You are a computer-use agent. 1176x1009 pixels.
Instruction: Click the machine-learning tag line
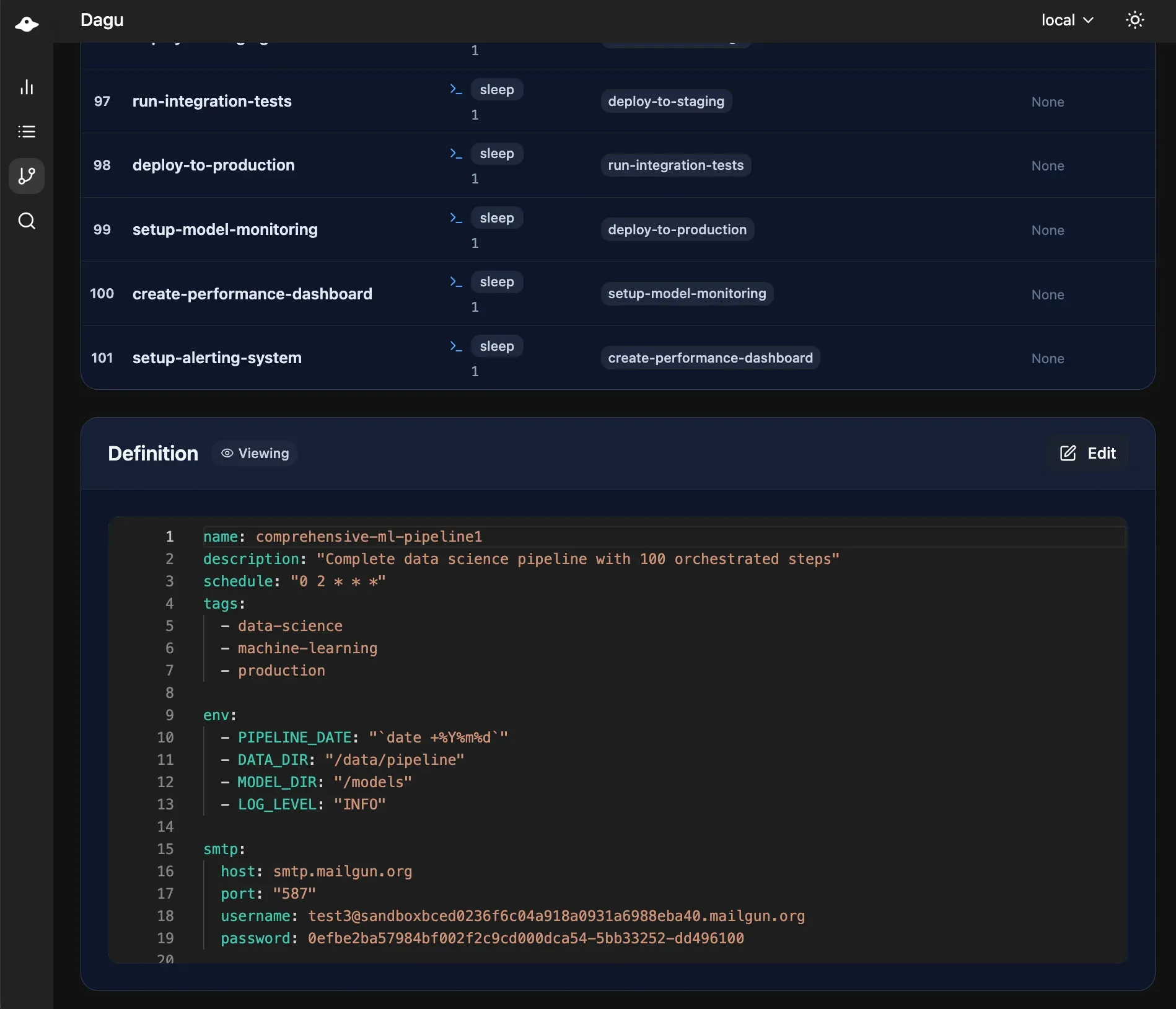pos(299,648)
